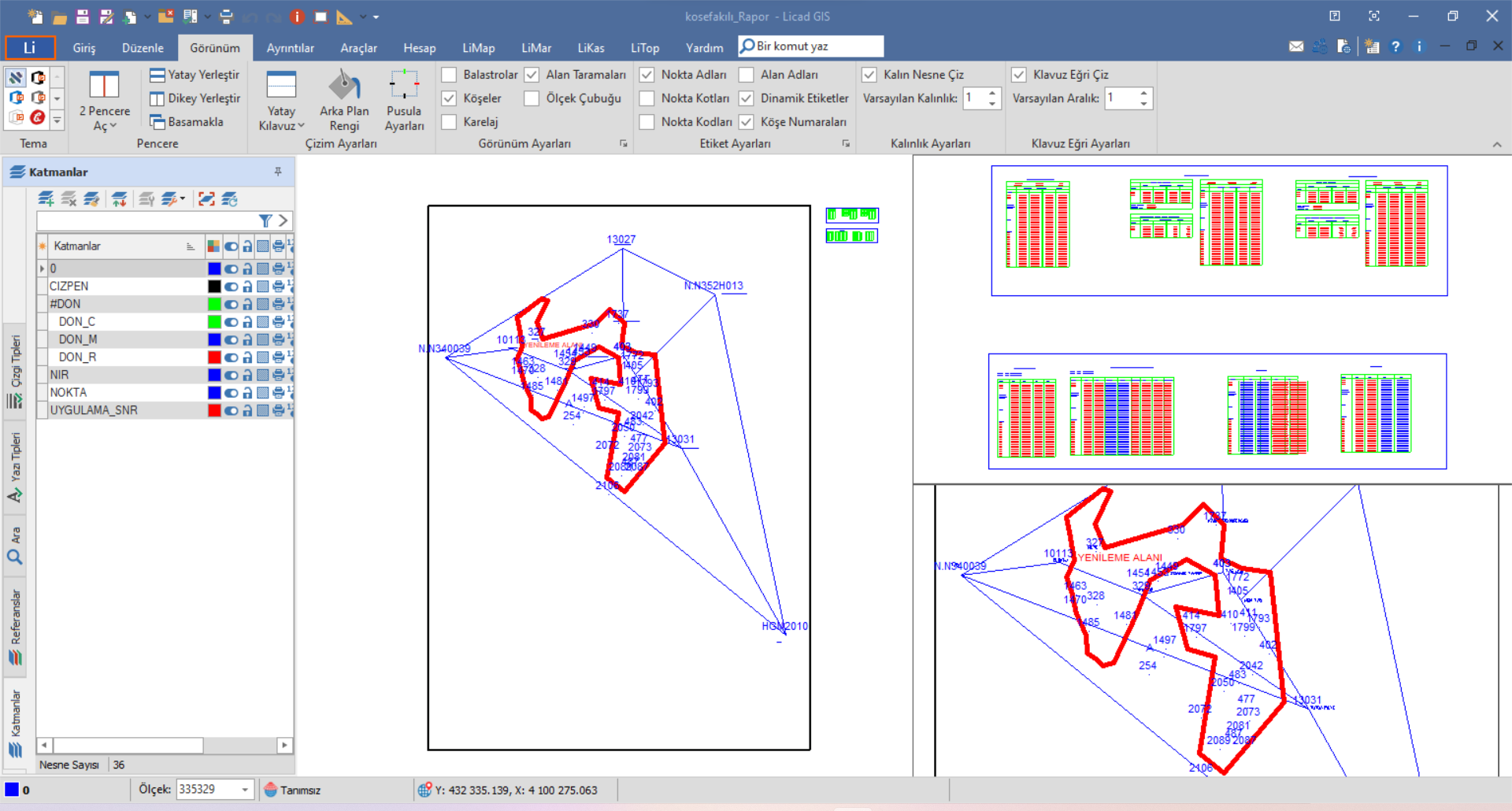Save the project with the floppy icon

83,17
